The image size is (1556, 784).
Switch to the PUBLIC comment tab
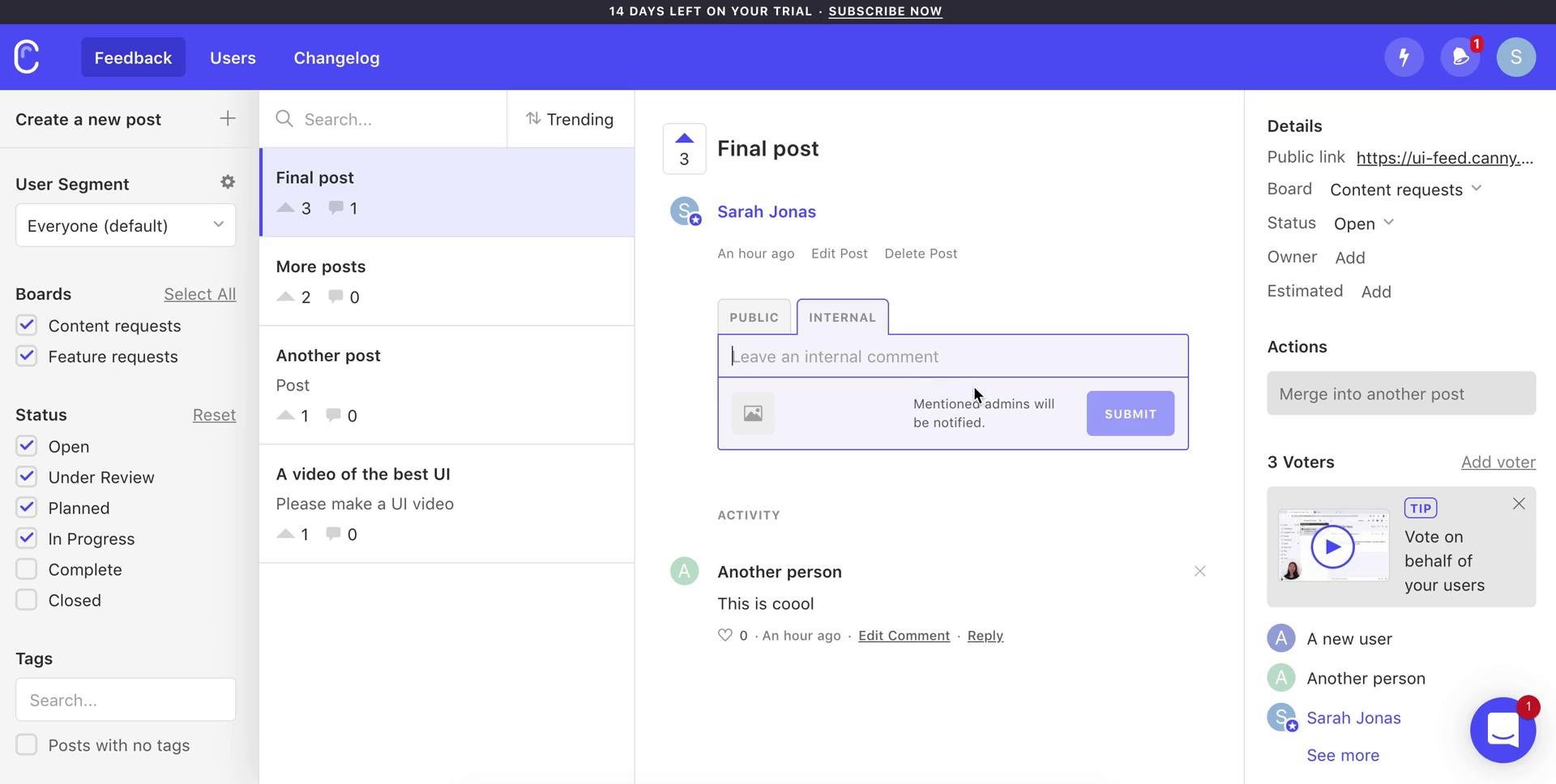[x=754, y=317]
